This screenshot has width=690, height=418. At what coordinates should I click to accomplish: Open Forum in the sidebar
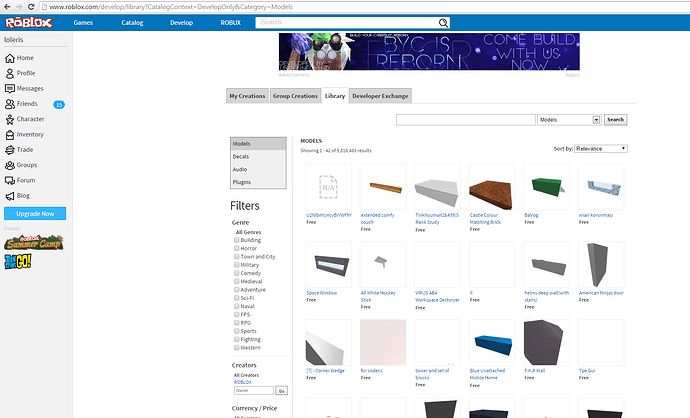pyautogui.click(x=20, y=180)
